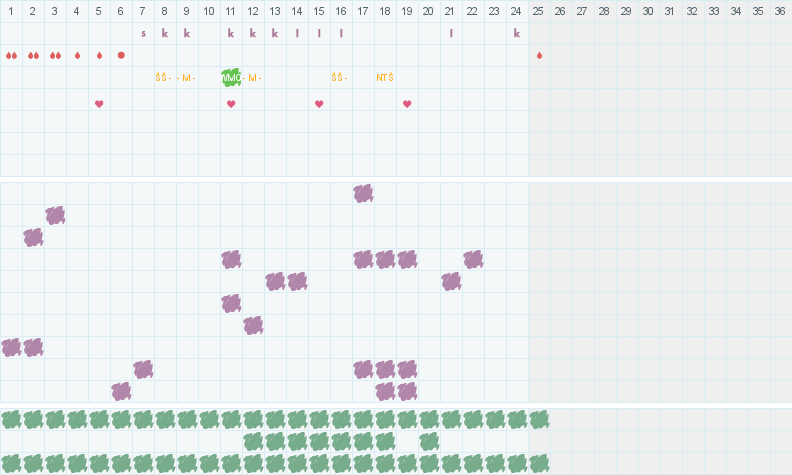Open the 'NT§' note on day 18
This screenshot has width=792, height=475.
point(385,77)
